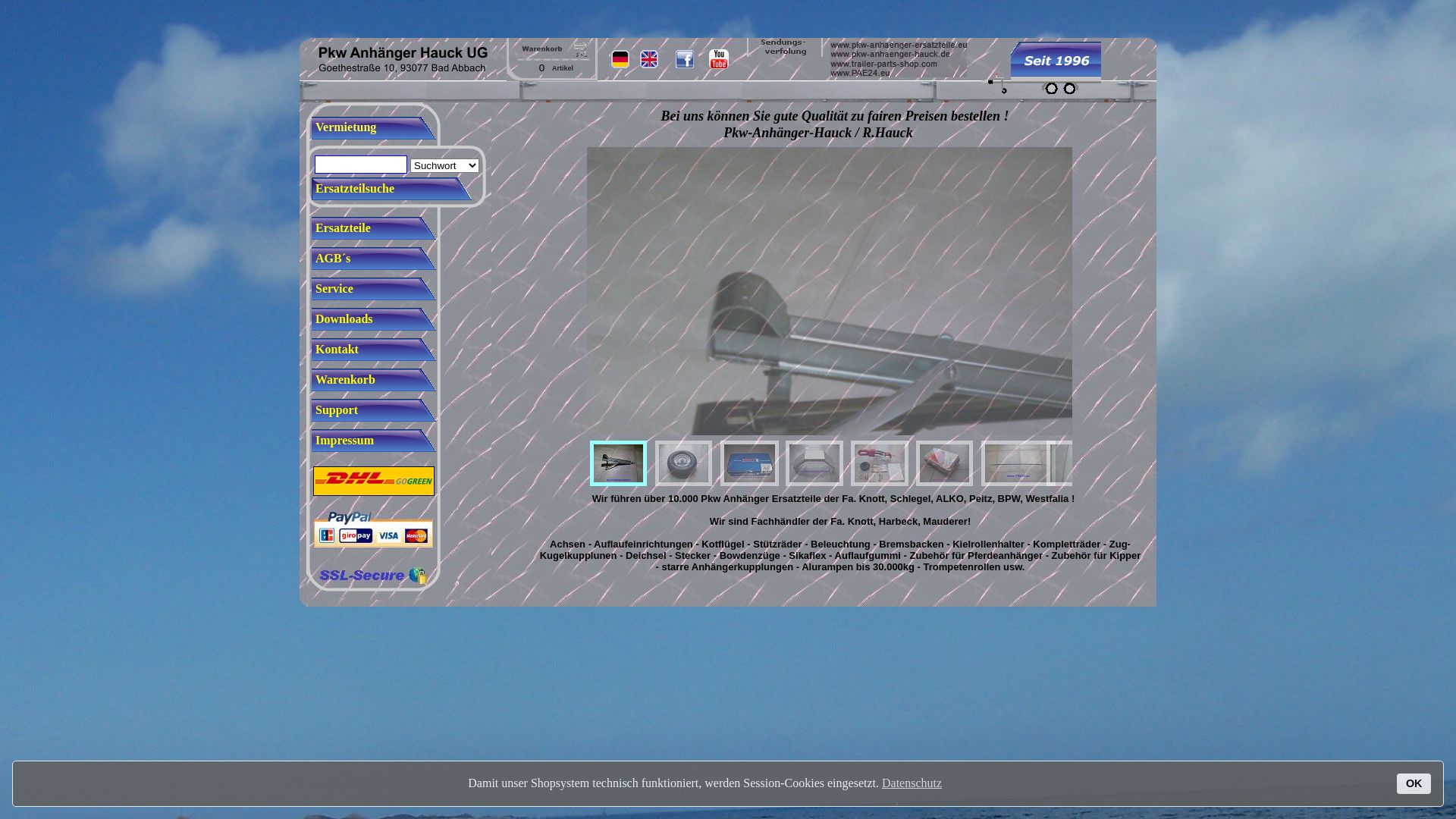1456x819 pixels.
Task: Click the Ersatzteilsuche button
Action: (391, 189)
